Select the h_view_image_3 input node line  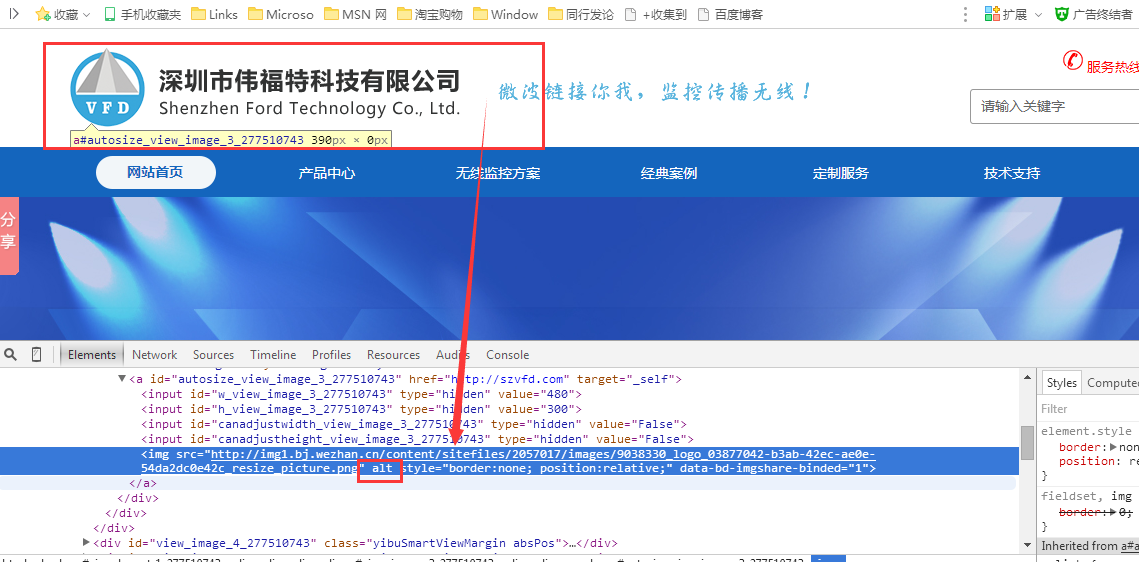pyautogui.click(x=362, y=409)
